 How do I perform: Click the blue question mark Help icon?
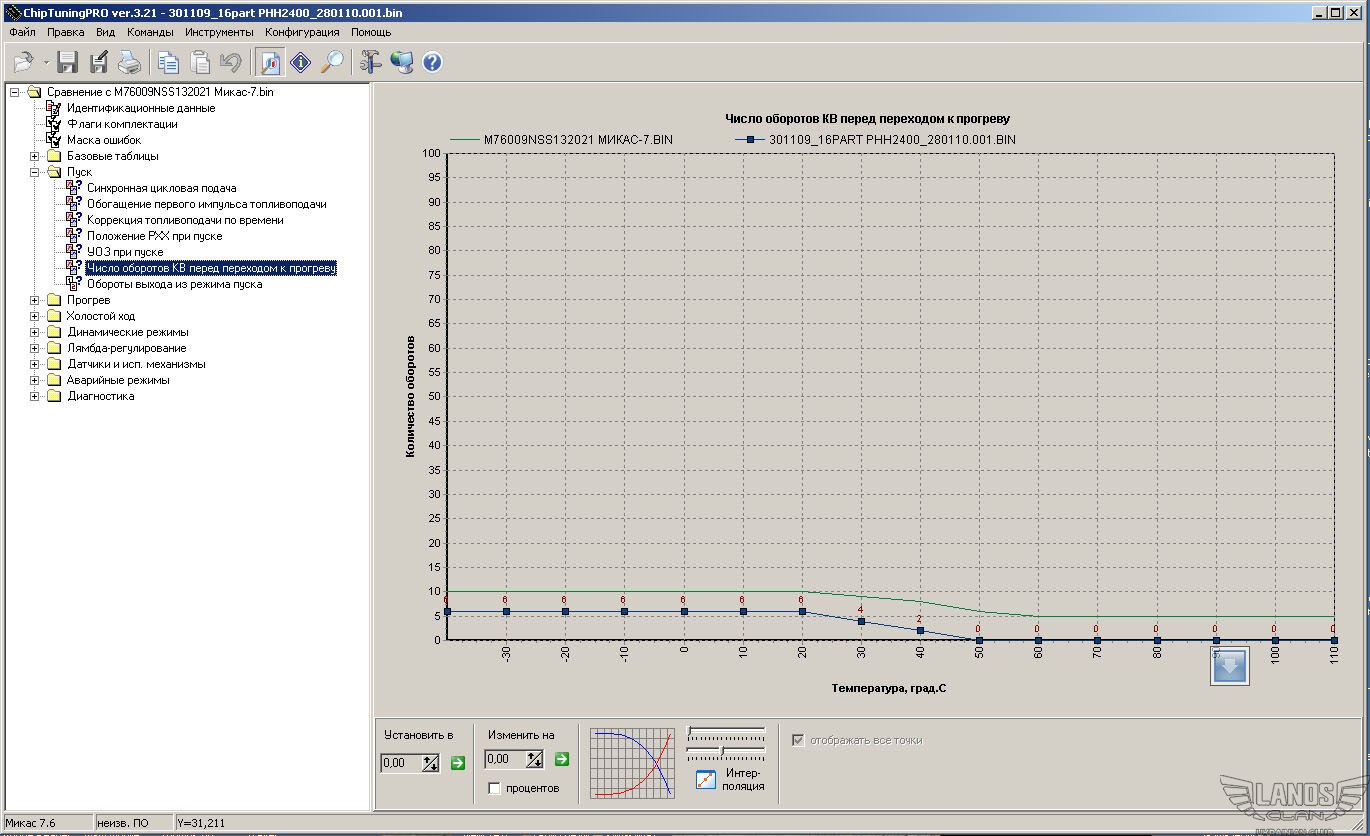[432, 63]
